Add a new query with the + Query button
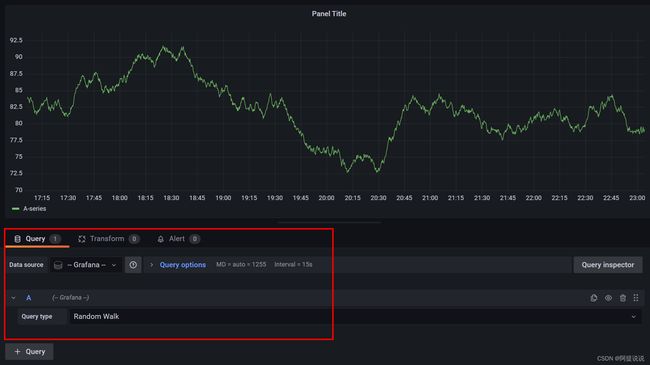Screen dimensions: 650x365 (x=29, y=352)
